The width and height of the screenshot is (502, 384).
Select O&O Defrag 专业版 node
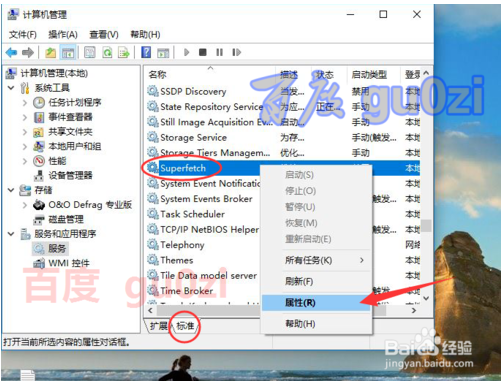coord(90,205)
